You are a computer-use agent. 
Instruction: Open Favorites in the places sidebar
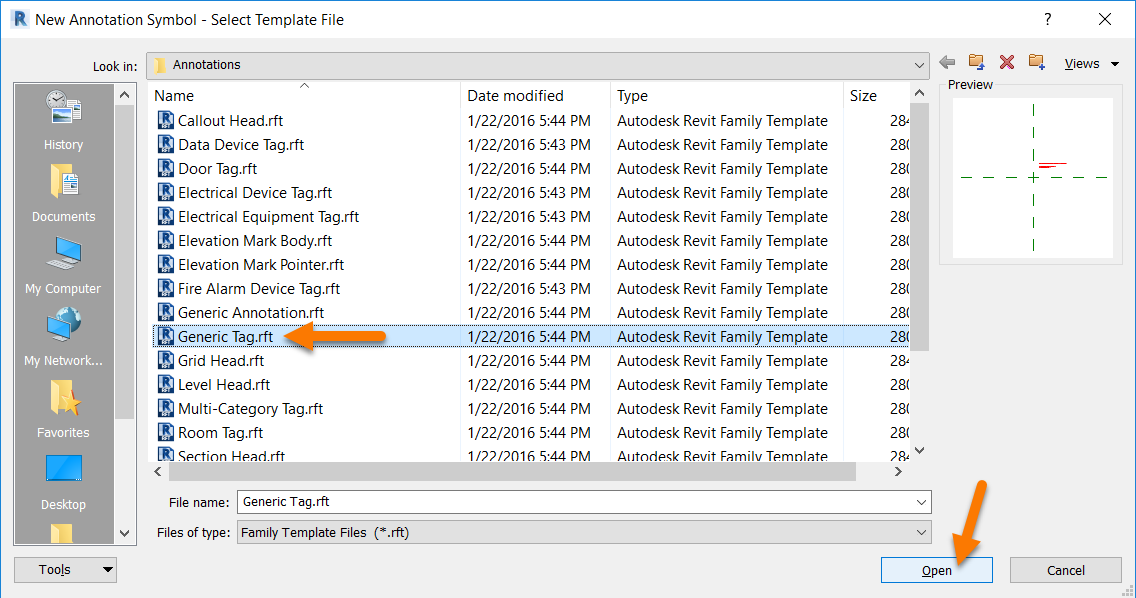(x=63, y=408)
